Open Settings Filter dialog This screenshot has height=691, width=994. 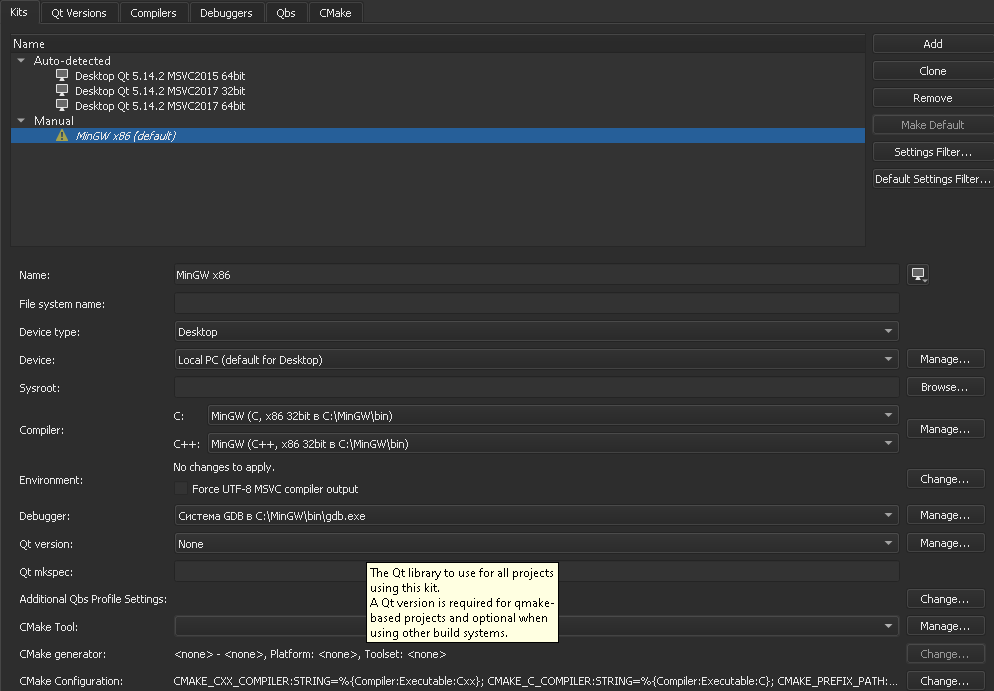[933, 152]
